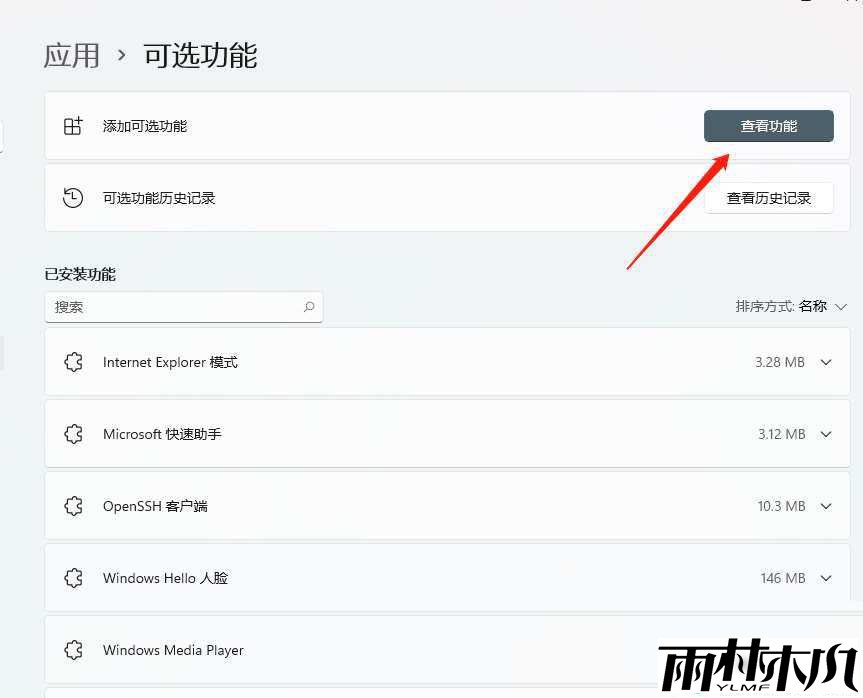Click 应用 in the breadcrumb navigation

coord(71,56)
